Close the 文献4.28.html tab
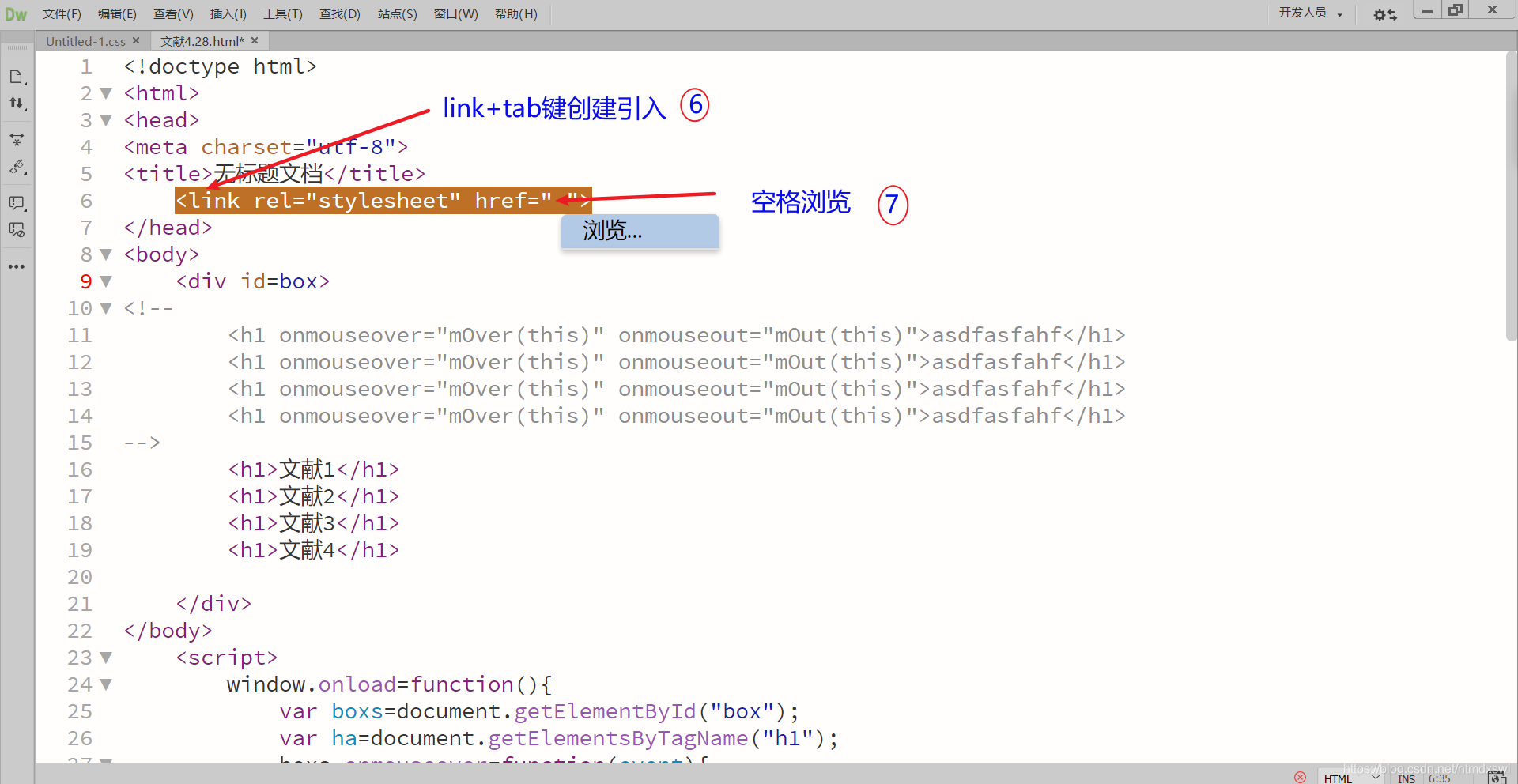 tap(255, 41)
